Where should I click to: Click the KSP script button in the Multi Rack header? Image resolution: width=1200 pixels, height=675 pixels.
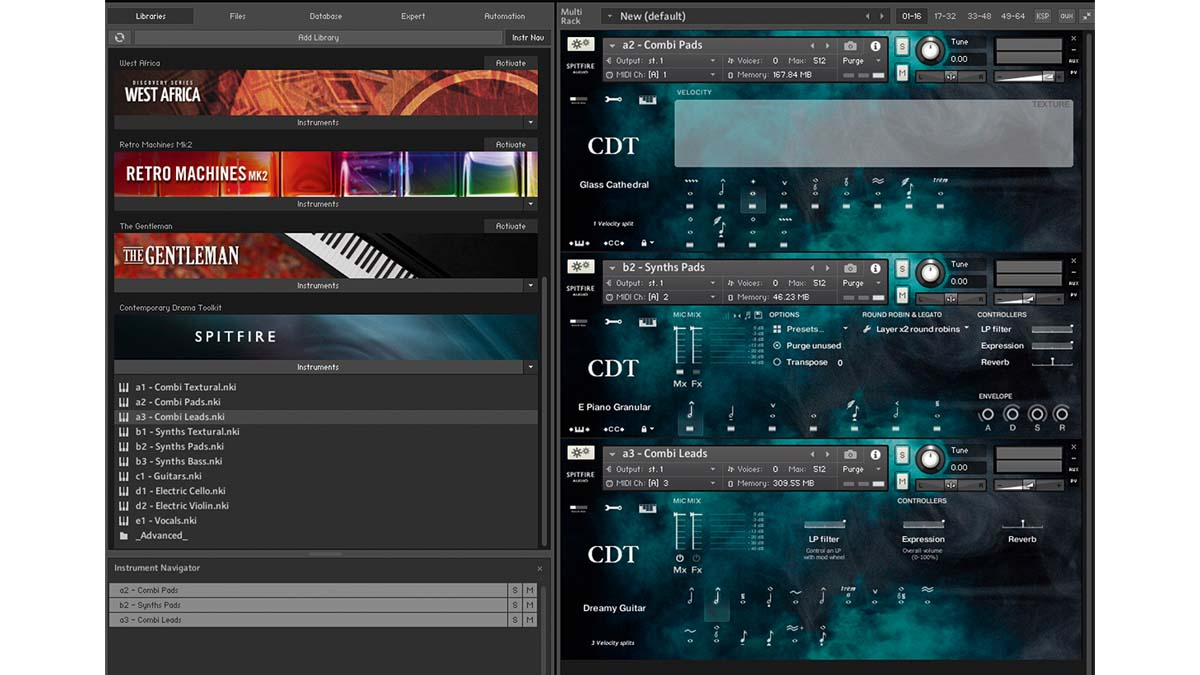pyautogui.click(x=1043, y=16)
